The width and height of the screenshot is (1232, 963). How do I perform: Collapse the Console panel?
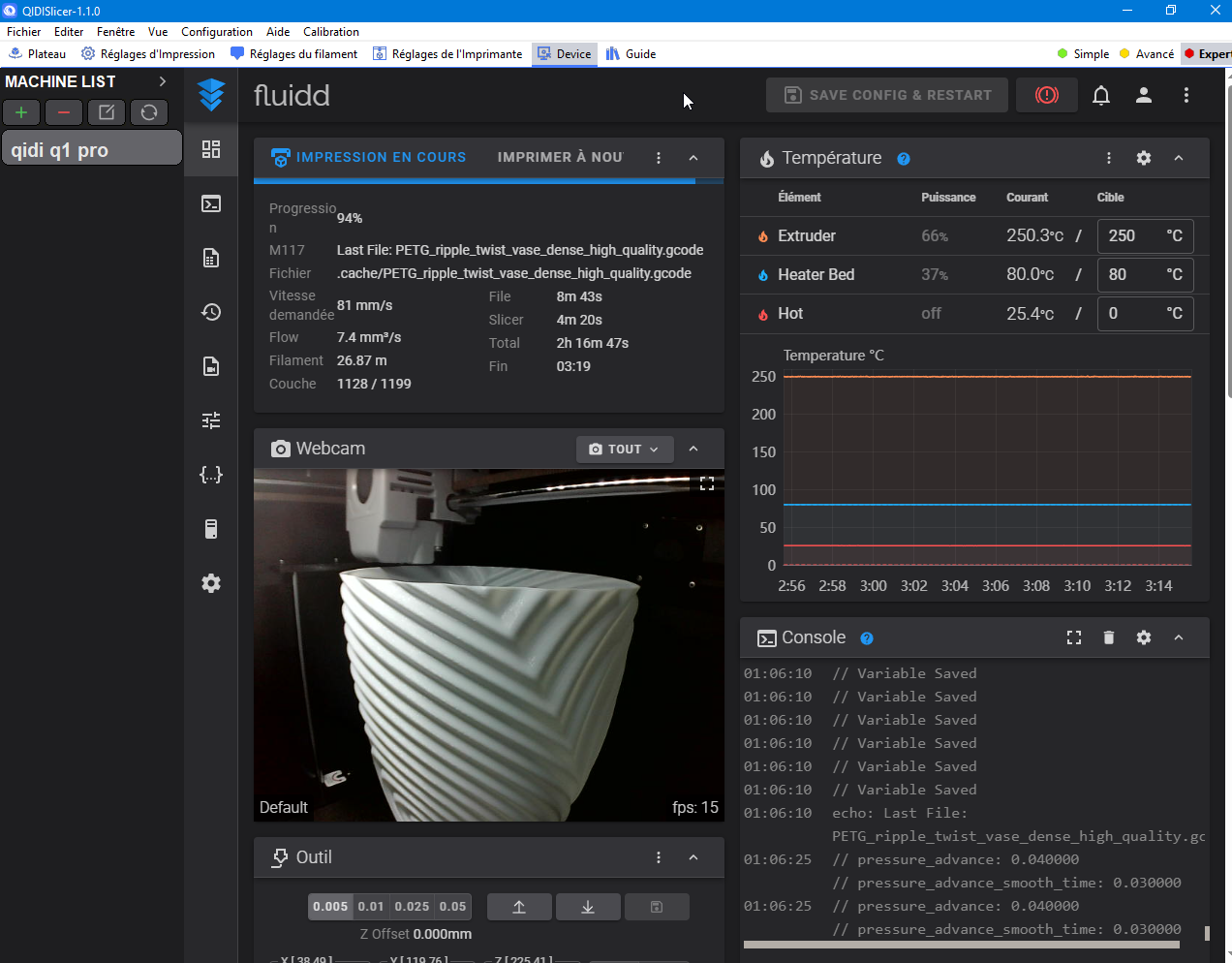pos(1179,637)
